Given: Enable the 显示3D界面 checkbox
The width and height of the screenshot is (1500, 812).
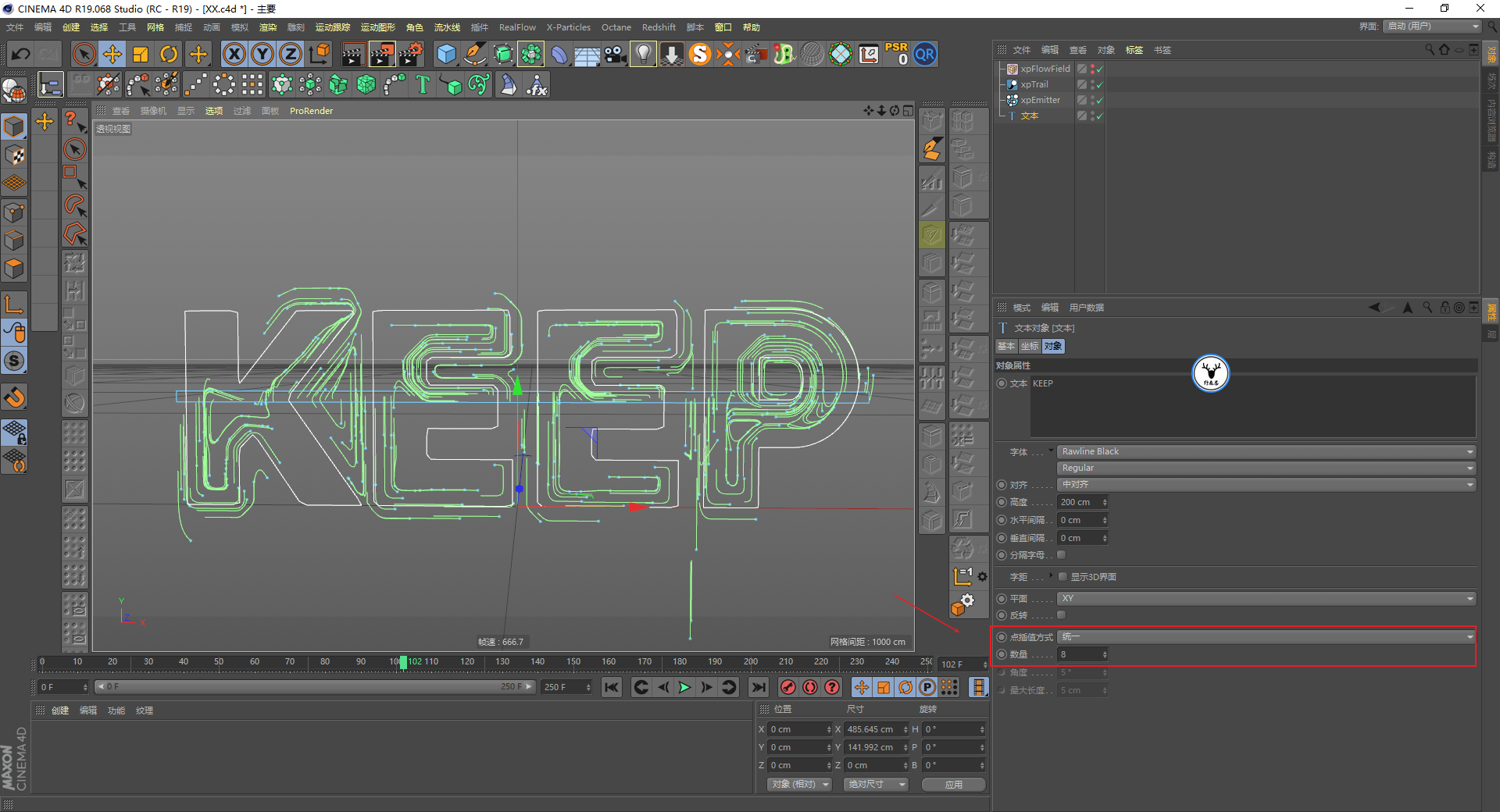Looking at the screenshot, I should [1062, 576].
